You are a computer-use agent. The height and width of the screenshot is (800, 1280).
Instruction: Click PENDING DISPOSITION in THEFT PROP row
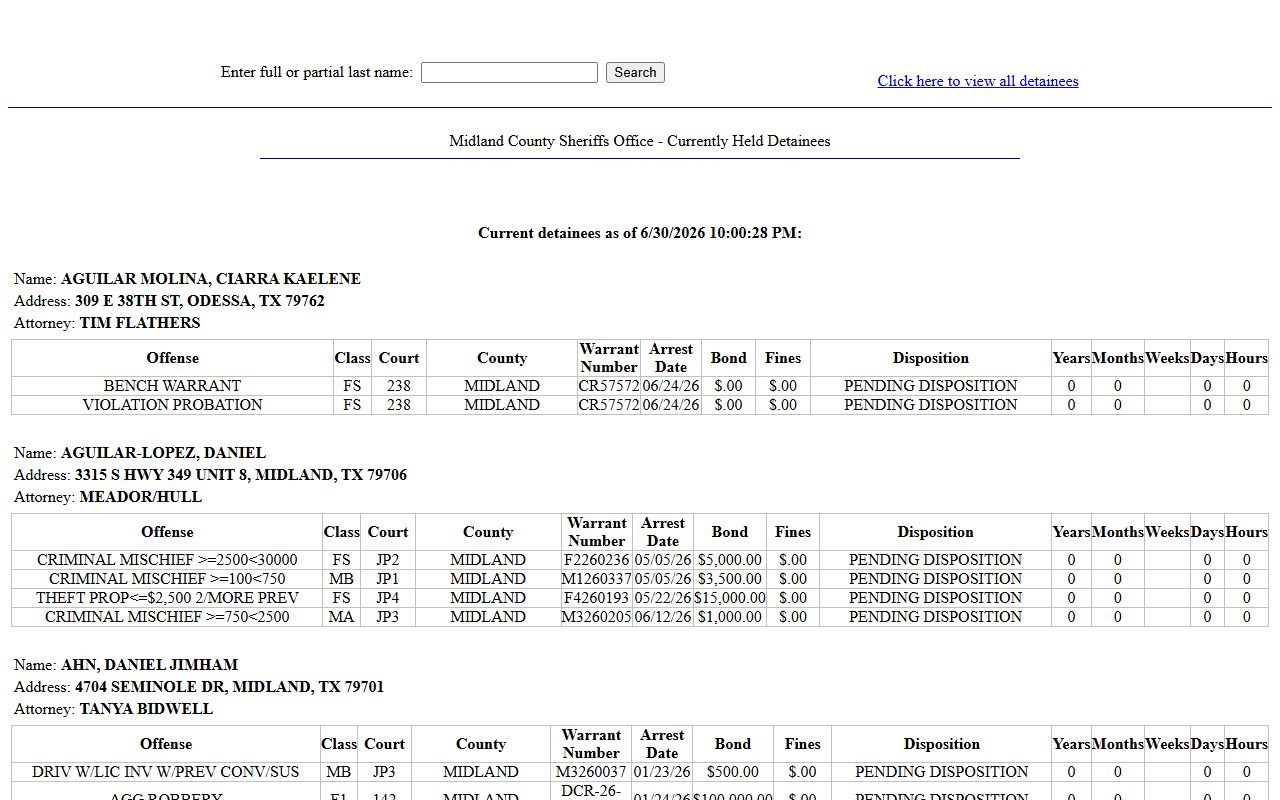[x=935, y=598]
